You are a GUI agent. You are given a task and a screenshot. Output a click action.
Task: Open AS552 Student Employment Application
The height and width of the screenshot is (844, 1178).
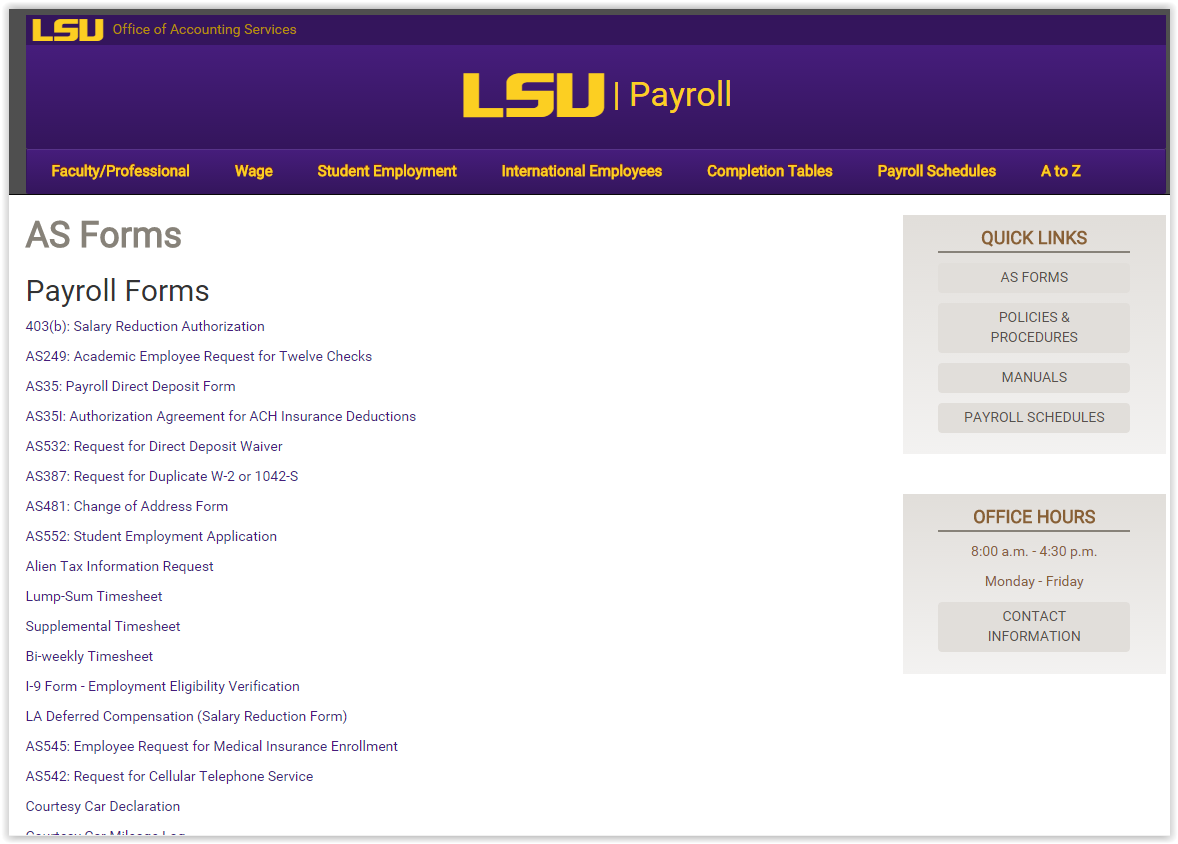tap(151, 537)
